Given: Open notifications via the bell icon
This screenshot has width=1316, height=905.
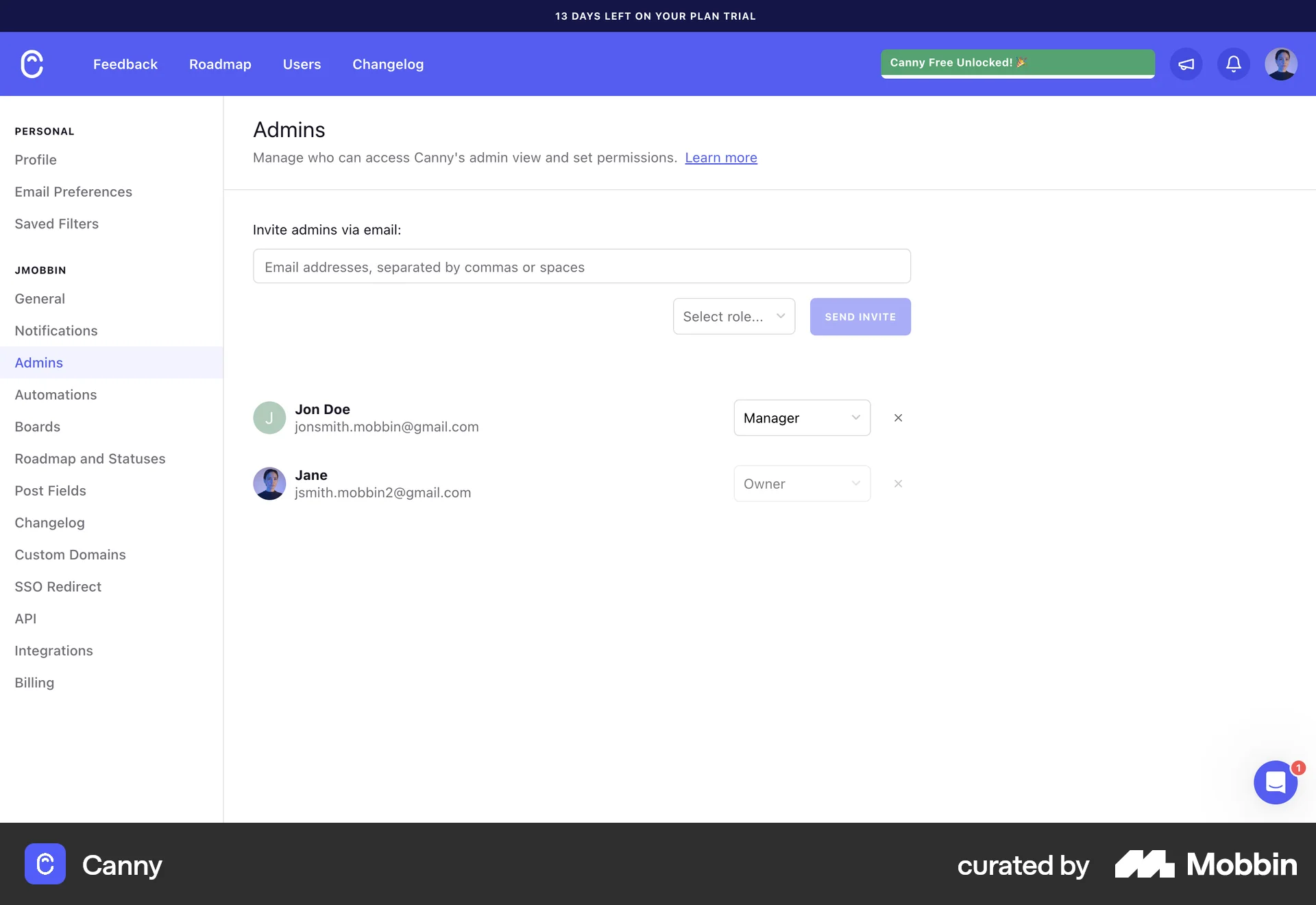Looking at the screenshot, I should coord(1233,64).
